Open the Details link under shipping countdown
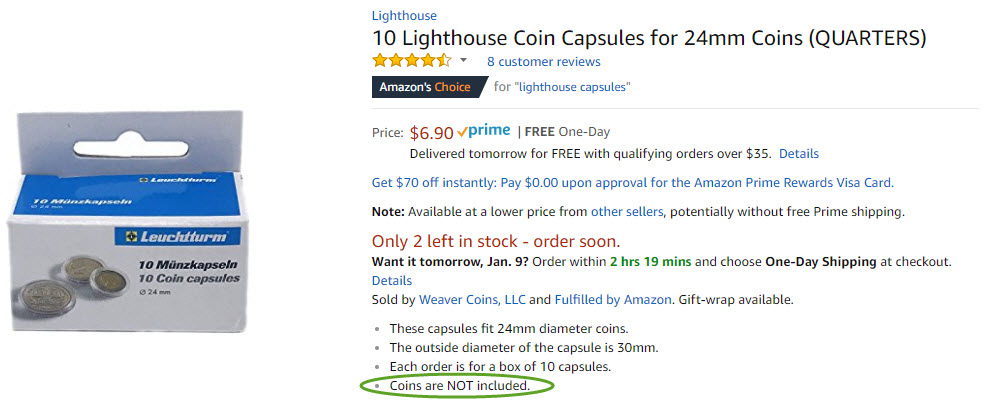1001x401 pixels. (x=392, y=280)
